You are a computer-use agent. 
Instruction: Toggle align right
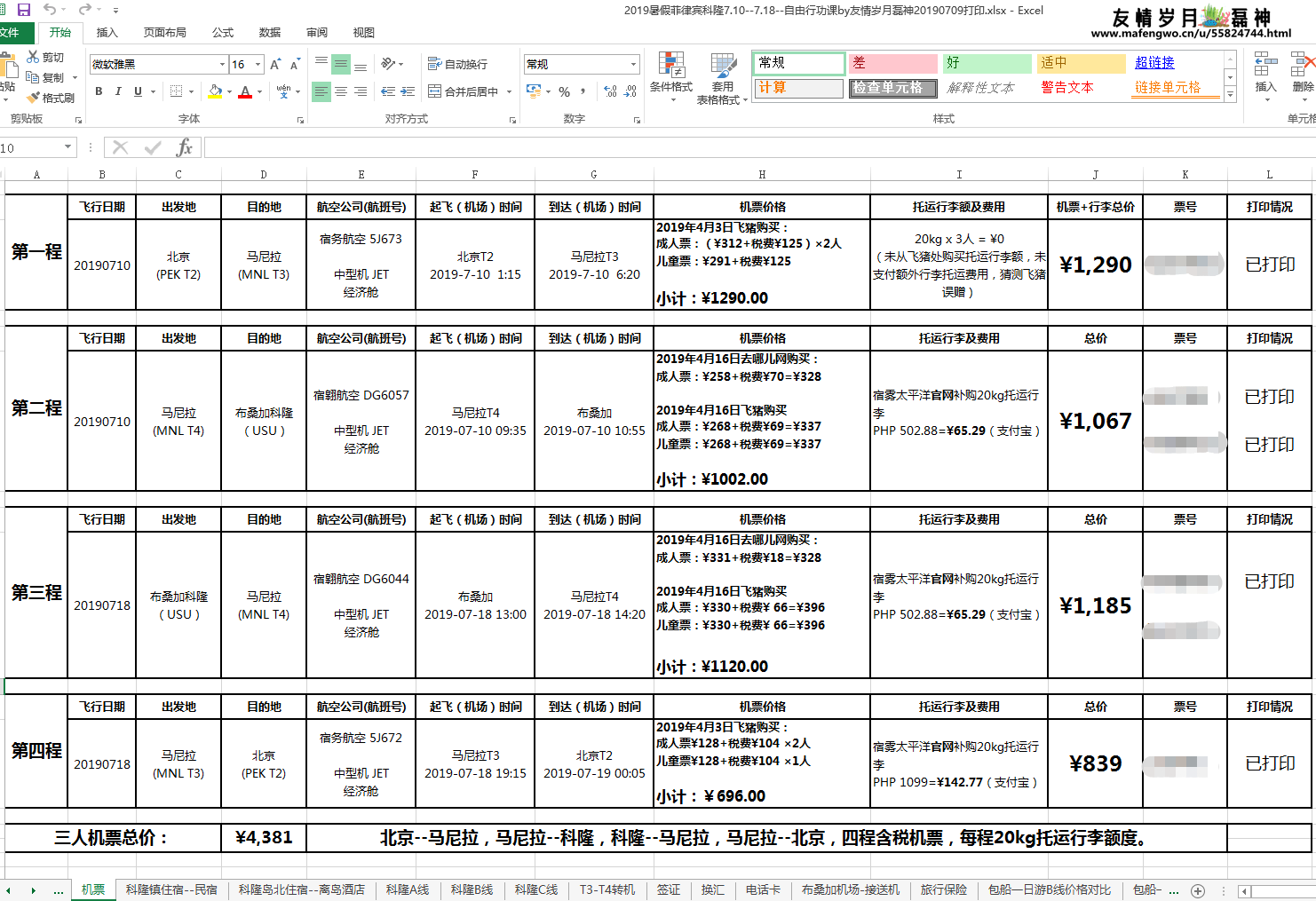(361, 91)
